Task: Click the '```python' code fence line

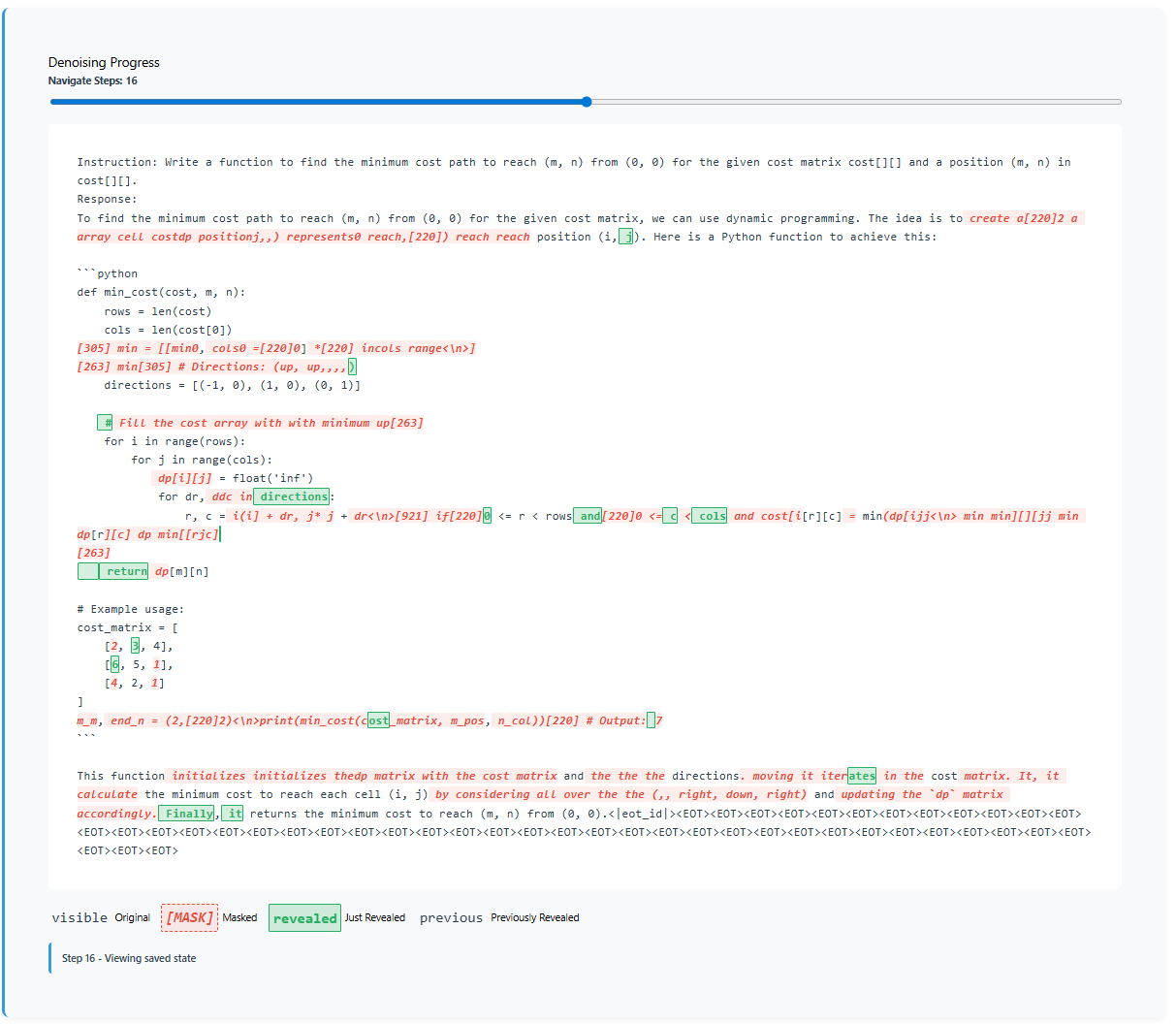Action: click(x=108, y=273)
